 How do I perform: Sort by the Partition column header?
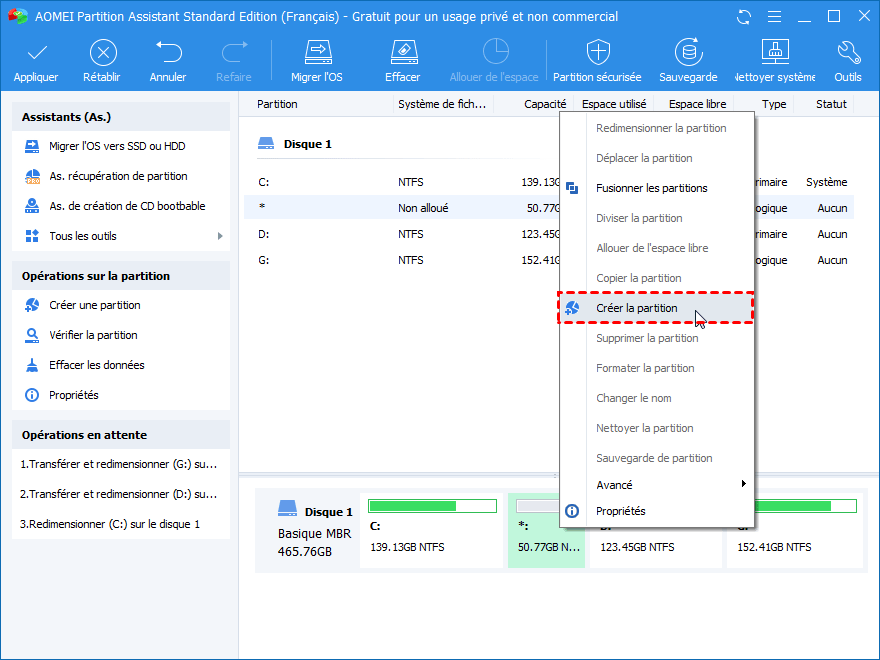277,104
